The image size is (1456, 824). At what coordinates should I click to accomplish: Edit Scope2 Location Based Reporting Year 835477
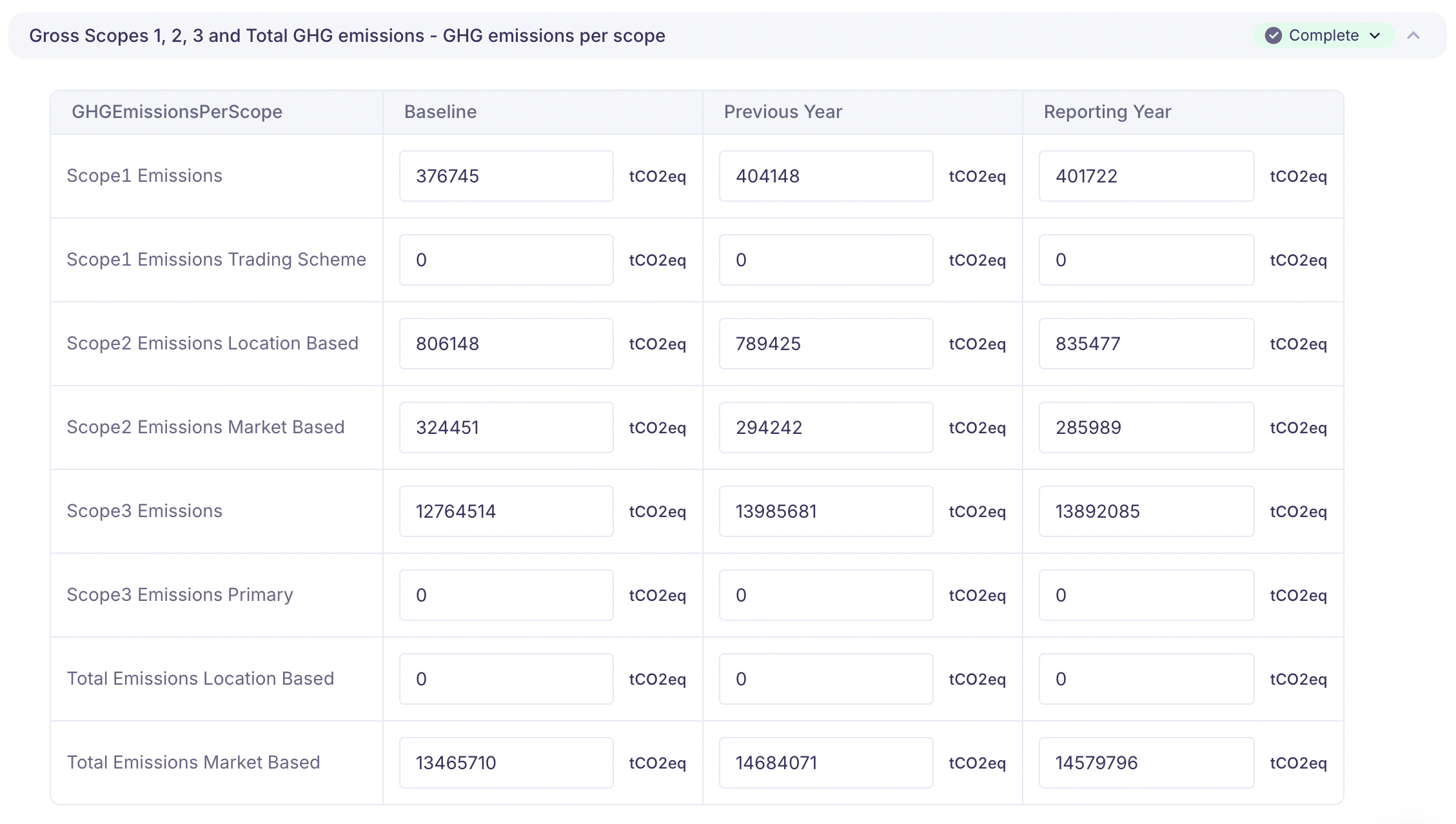click(1146, 344)
